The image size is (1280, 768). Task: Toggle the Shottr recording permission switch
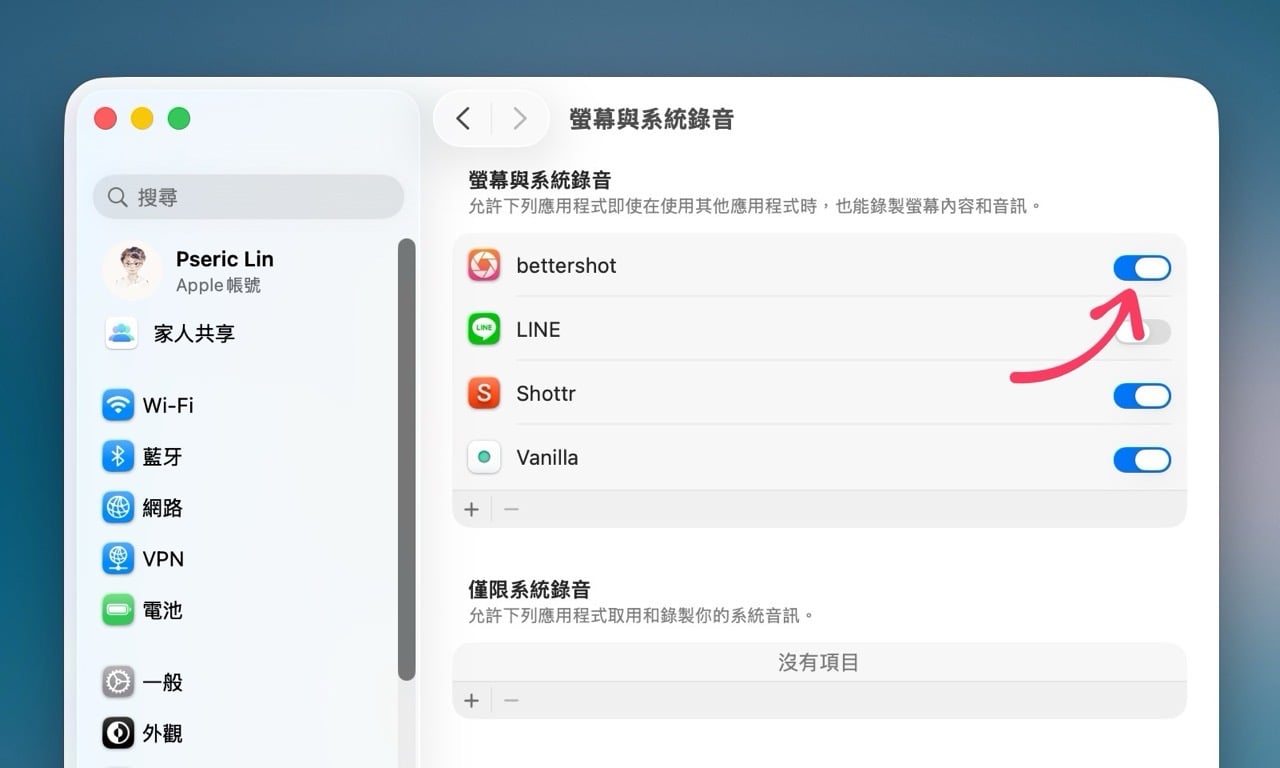tap(1141, 396)
